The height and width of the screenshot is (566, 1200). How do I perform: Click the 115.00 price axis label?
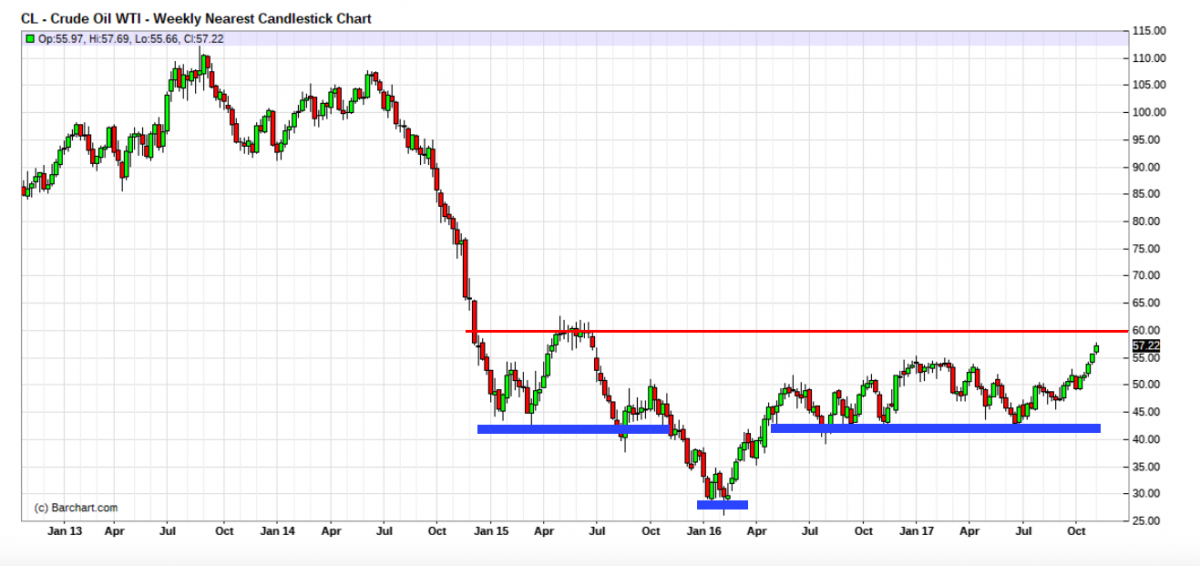[x=1148, y=31]
